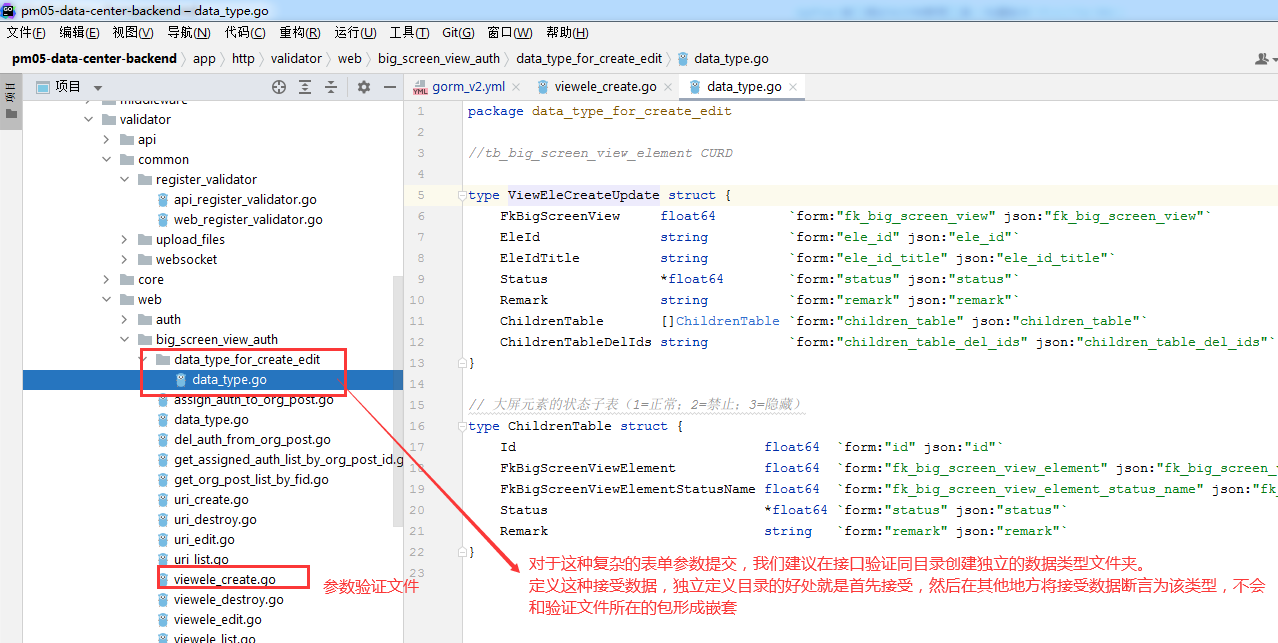The width and height of the screenshot is (1278, 643).
Task: Open project panel settings gear
Action: tap(364, 87)
